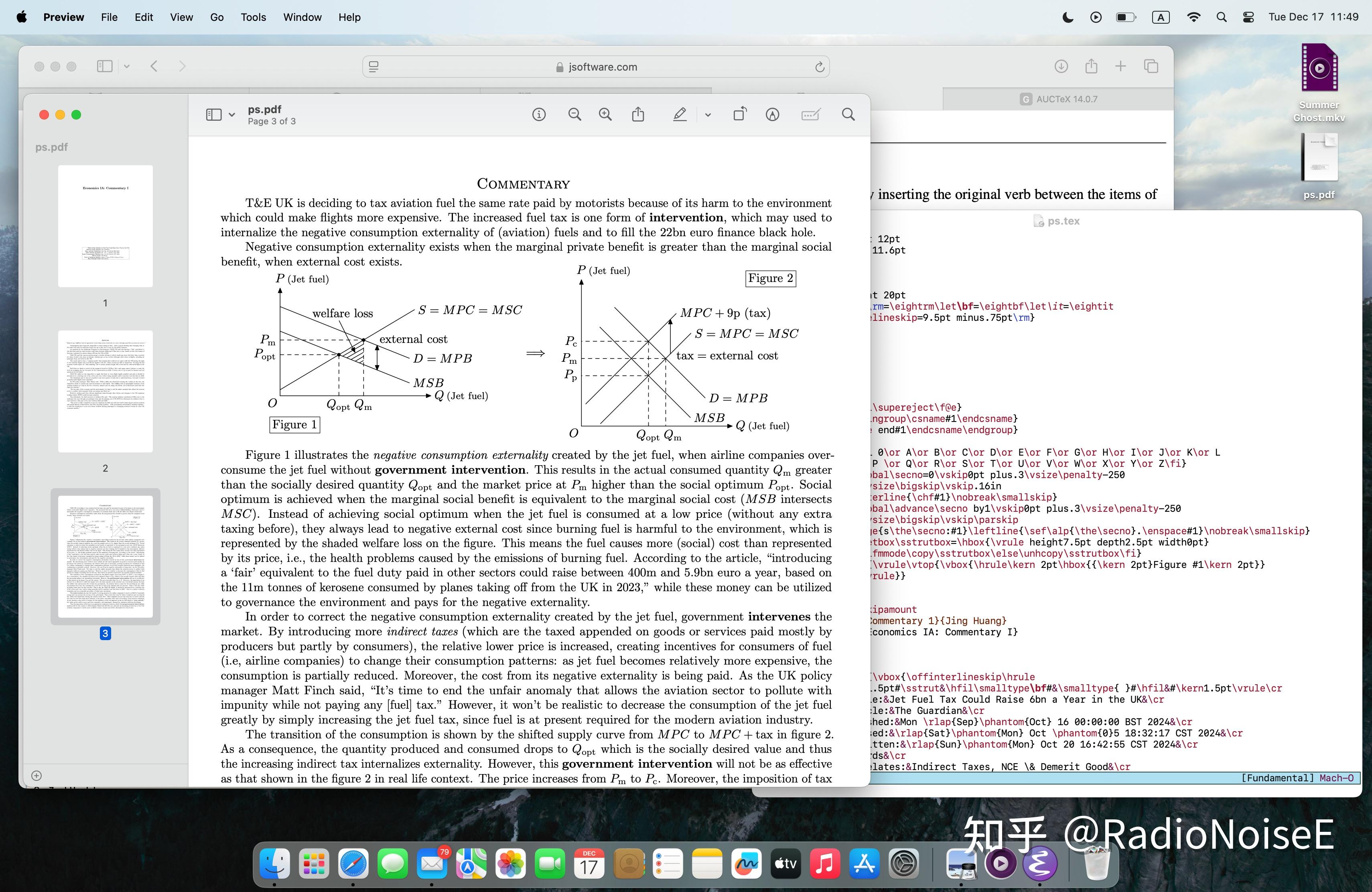Toggle the Preview sidebar view button
1372x892 pixels.
[213, 115]
